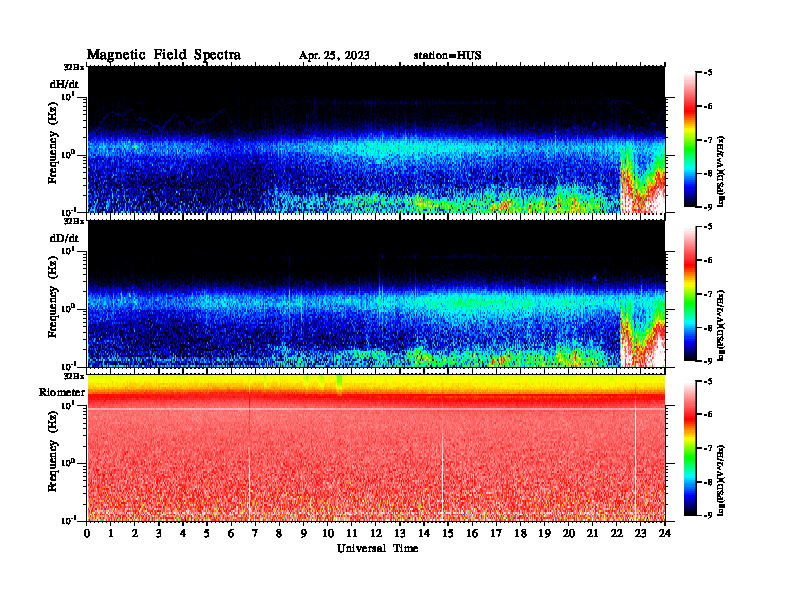792x612 pixels.
Task: Click the color bar beside the Riometer panel
Action: (x=690, y=448)
